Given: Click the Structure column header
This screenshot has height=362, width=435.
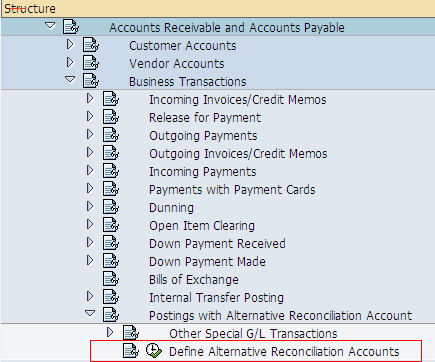Looking at the screenshot, I should pos(217,8).
